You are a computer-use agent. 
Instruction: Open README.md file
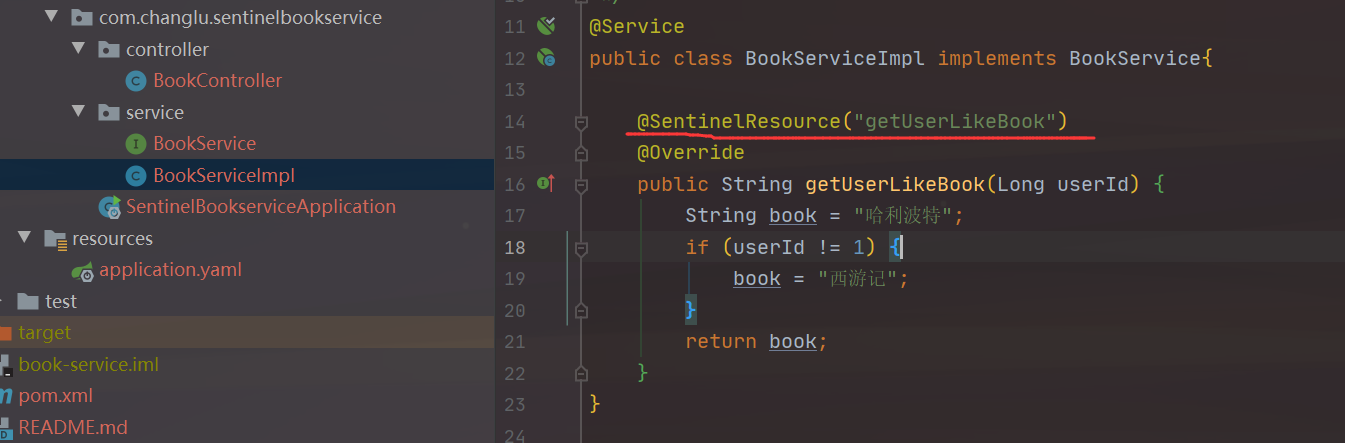73,427
